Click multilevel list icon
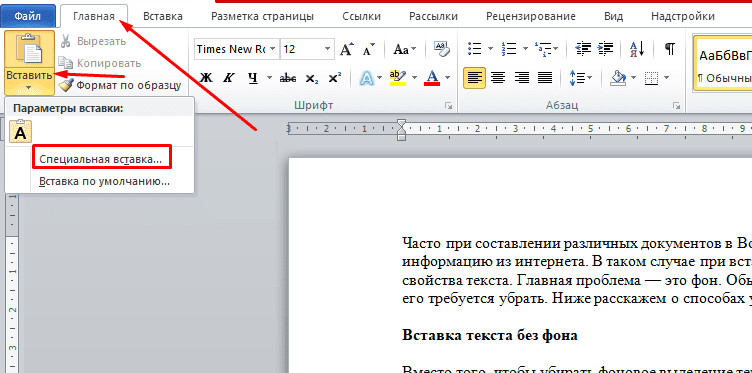This screenshot has width=752, height=373. (542, 49)
